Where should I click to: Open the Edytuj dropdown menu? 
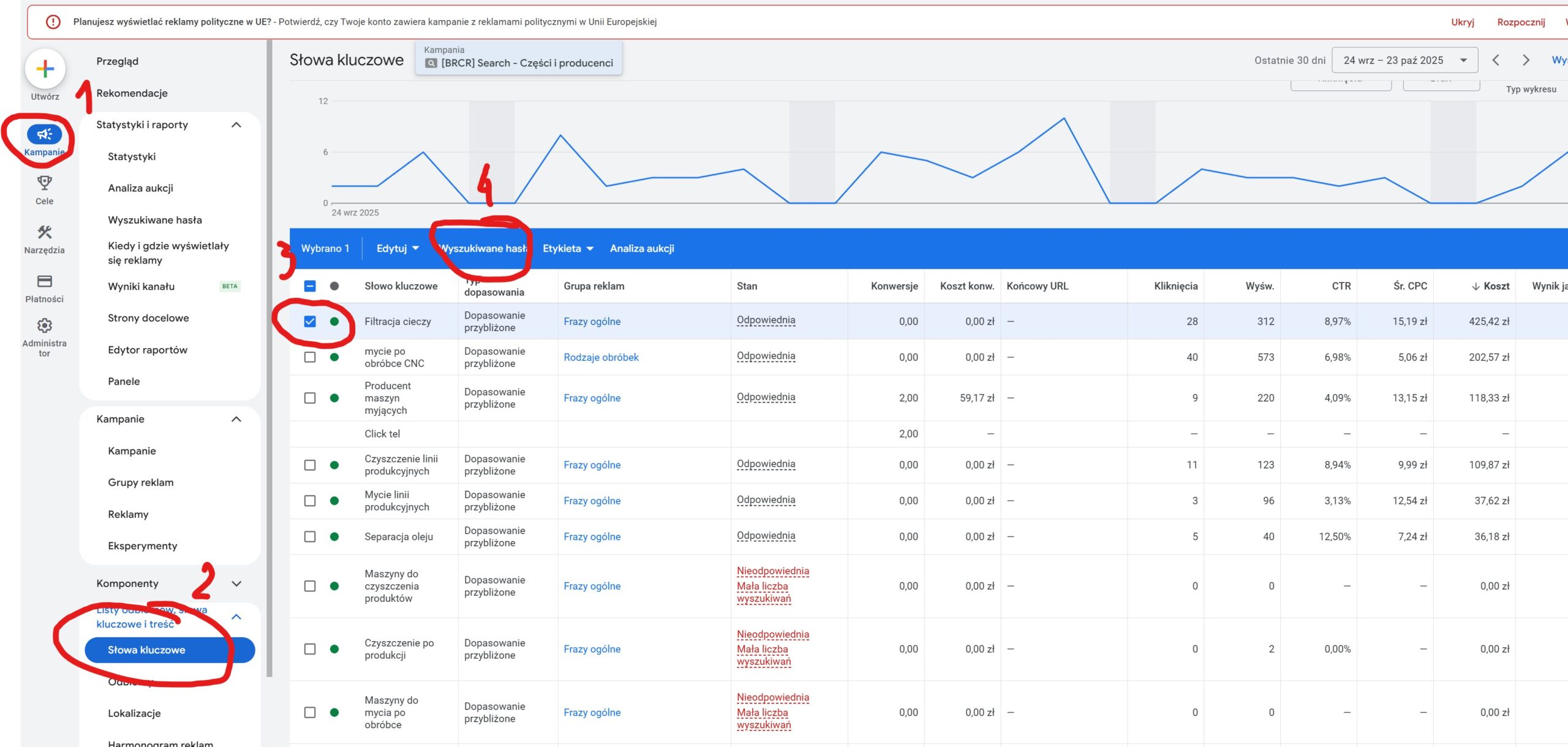pos(398,248)
